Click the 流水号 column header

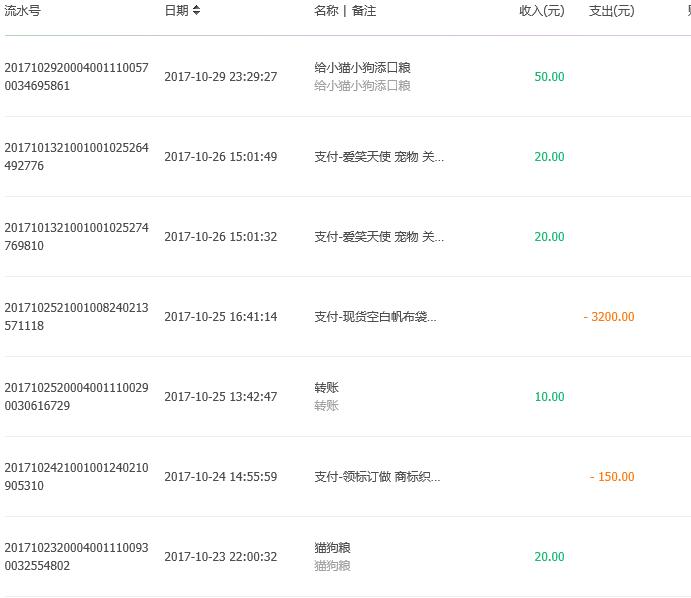[22, 10]
